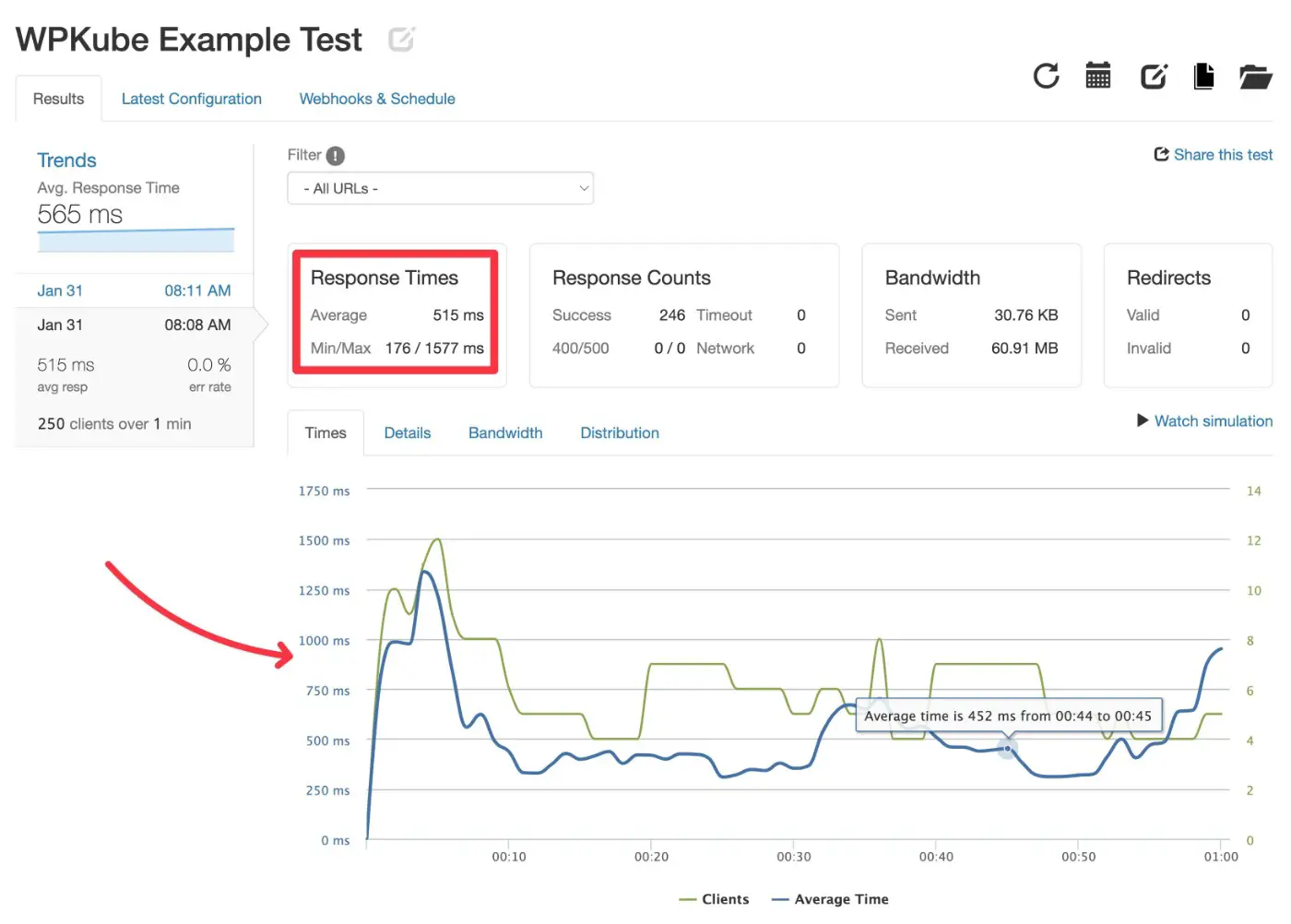Image resolution: width=1291 pixels, height=924 pixels.
Task: Click the Bandwidth card heading
Action: pos(932,278)
